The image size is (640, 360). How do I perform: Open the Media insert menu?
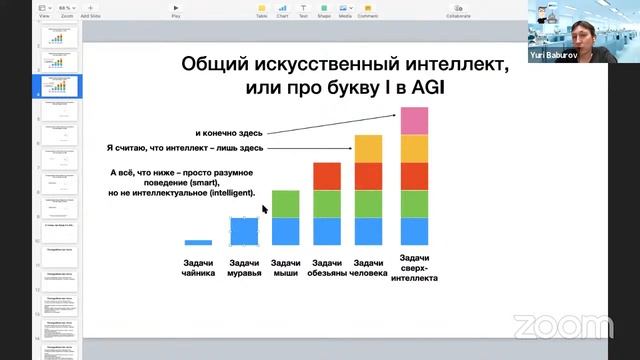345,11
